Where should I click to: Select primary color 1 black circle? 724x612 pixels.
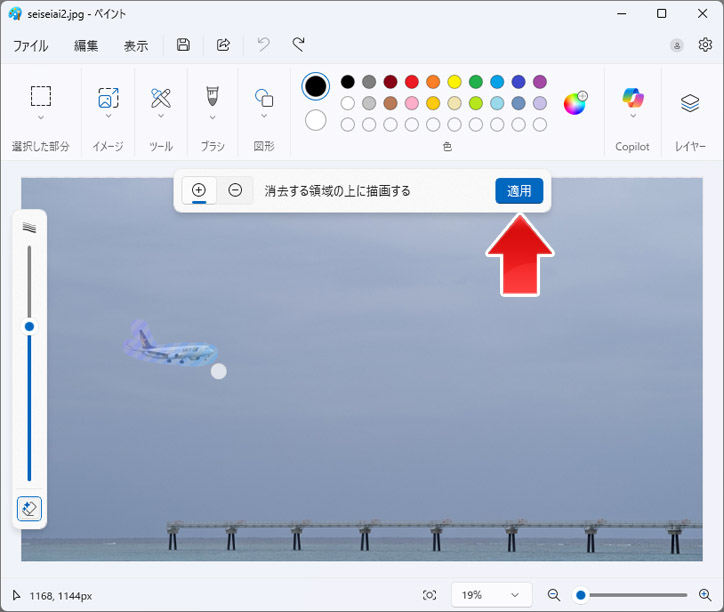pyautogui.click(x=315, y=86)
